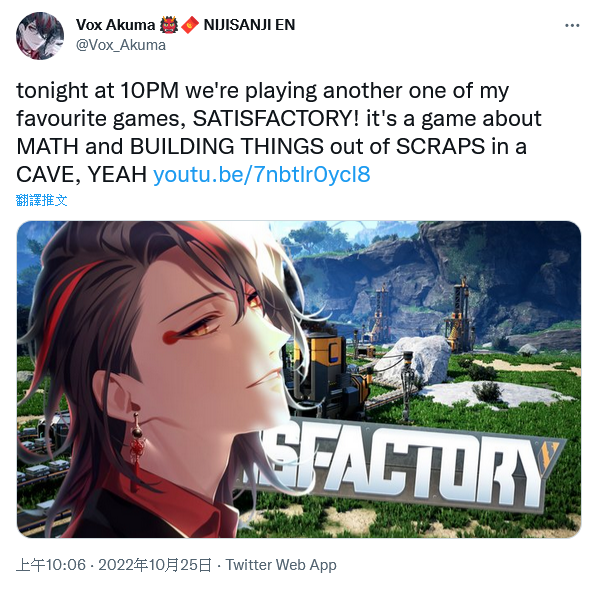Open the Vox Akuma display name
The image size is (598, 591).
tap(115, 25)
